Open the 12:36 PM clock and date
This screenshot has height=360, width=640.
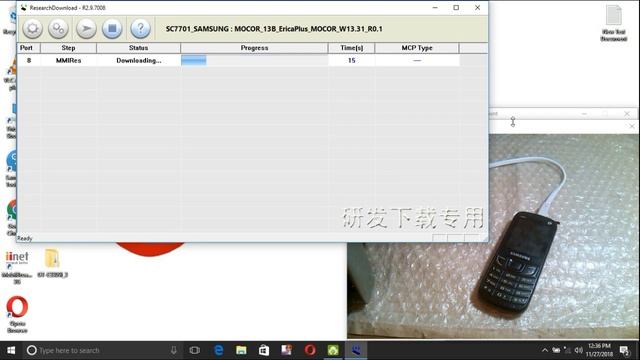point(599,350)
